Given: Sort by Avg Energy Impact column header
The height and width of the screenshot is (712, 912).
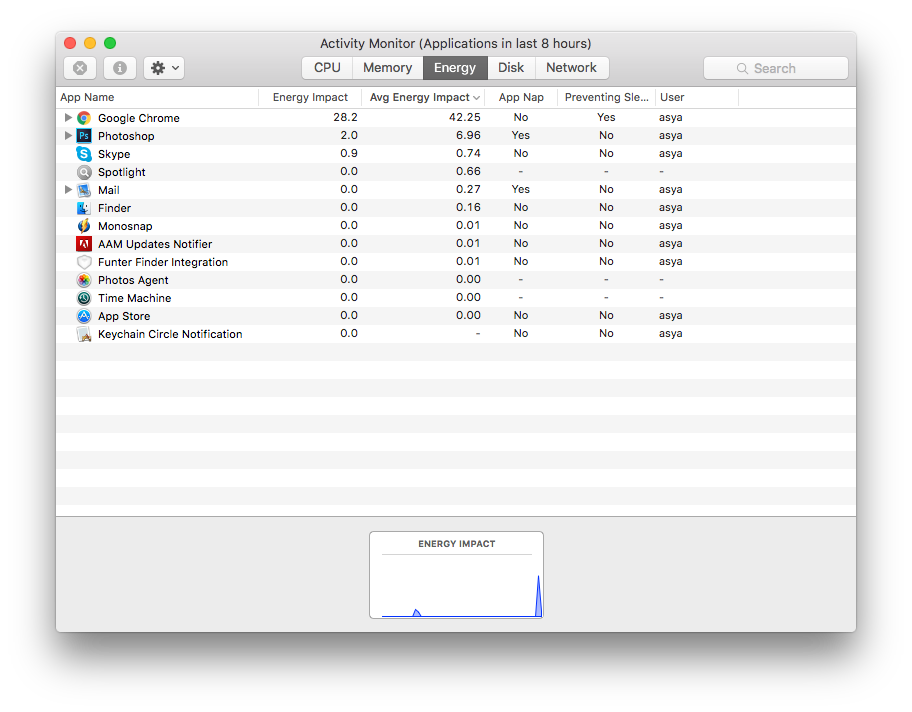Looking at the screenshot, I should pos(423,97).
